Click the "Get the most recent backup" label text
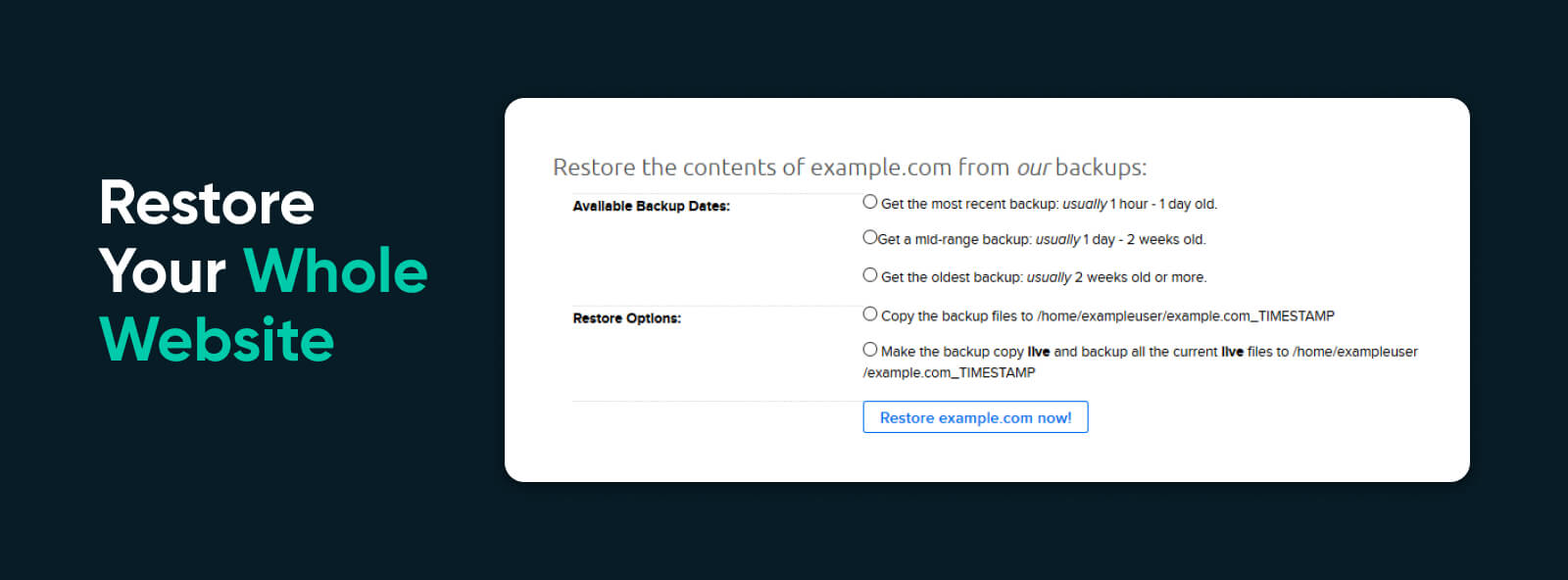 (x=969, y=204)
